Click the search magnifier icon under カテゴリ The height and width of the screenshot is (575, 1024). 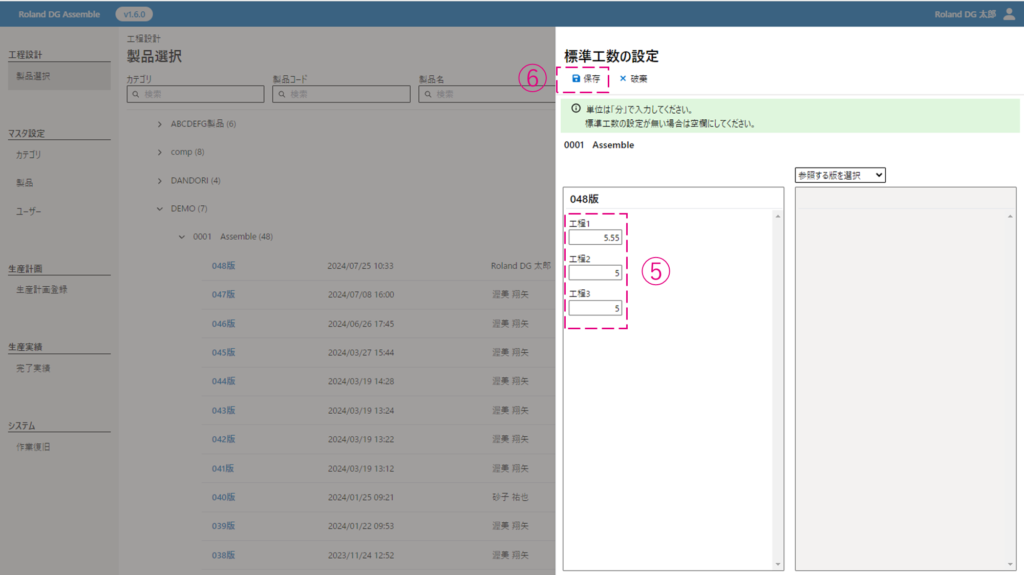pyautogui.click(x=135, y=94)
